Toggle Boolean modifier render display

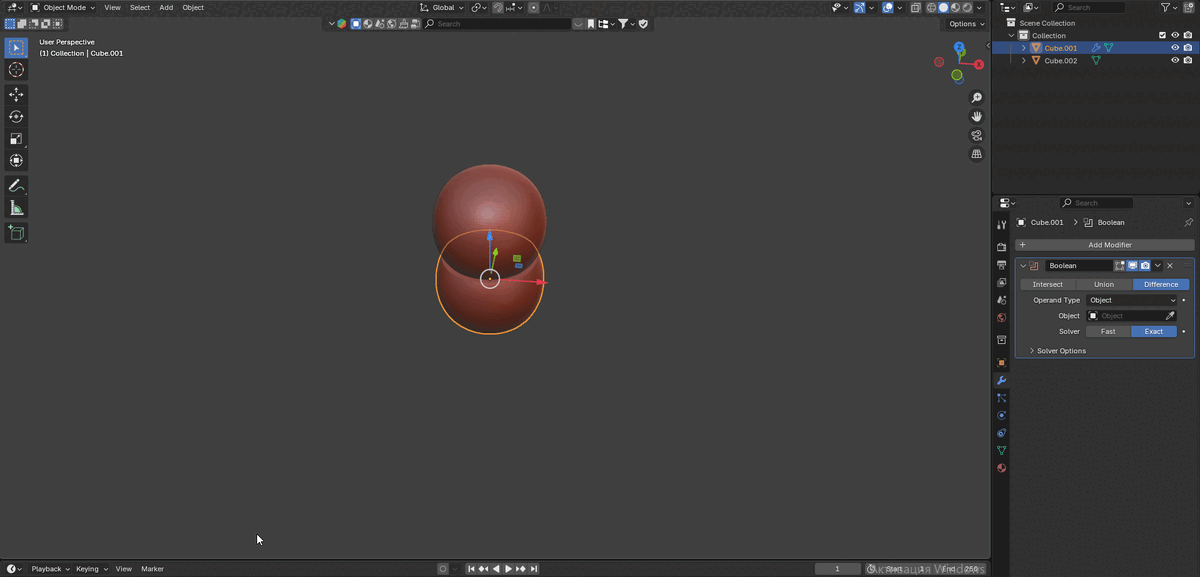coord(1145,266)
